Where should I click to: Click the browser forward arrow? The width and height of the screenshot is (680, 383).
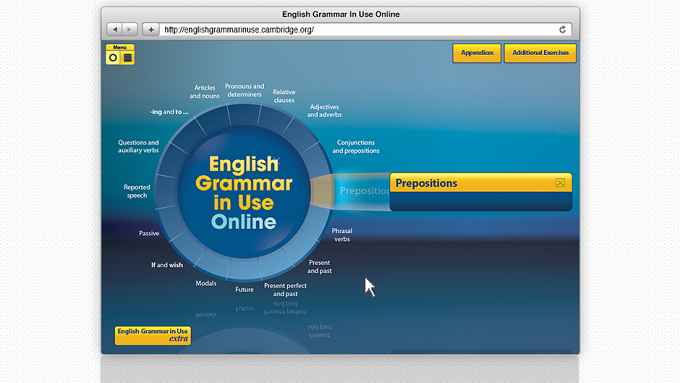pyautogui.click(x=129, y=29)
